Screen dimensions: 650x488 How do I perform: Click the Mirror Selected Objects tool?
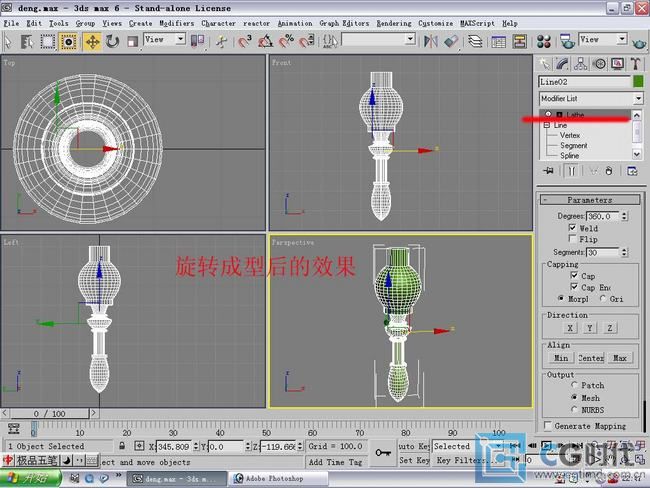pyautogui.click(x=431, y=41)
